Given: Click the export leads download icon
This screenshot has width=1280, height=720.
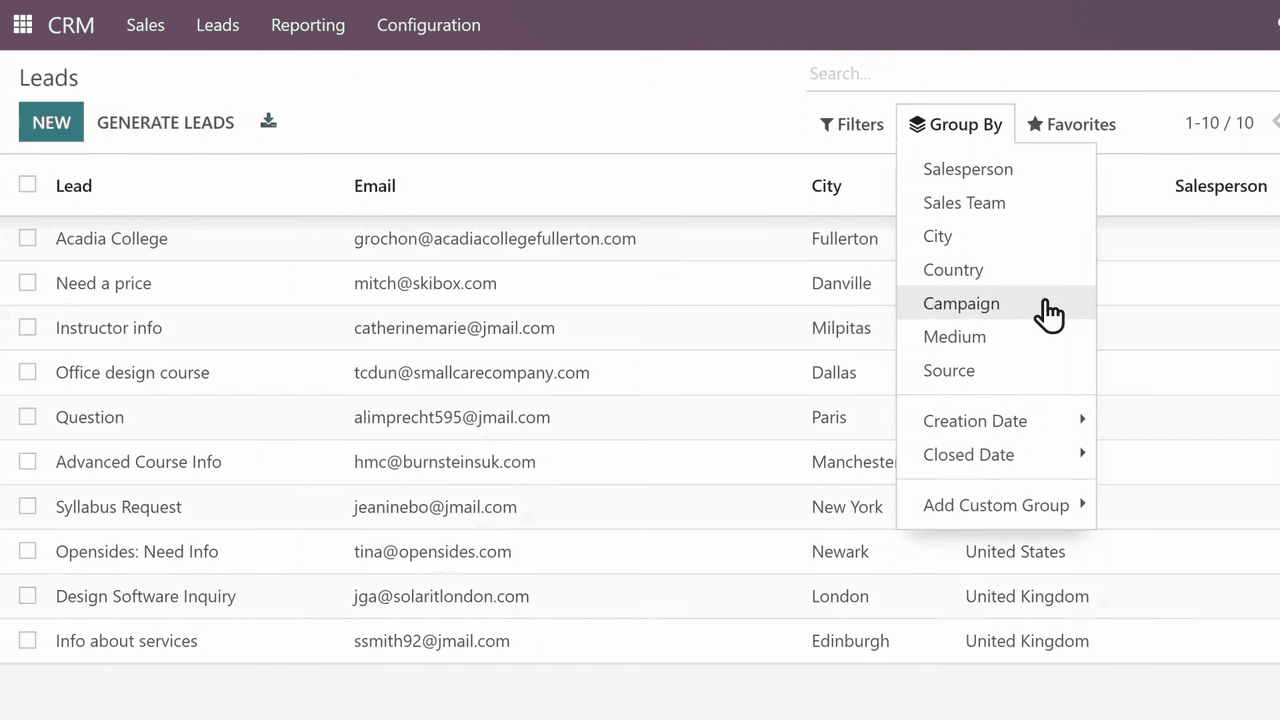Looking at the screenshot, I should [x=268, y=120].
